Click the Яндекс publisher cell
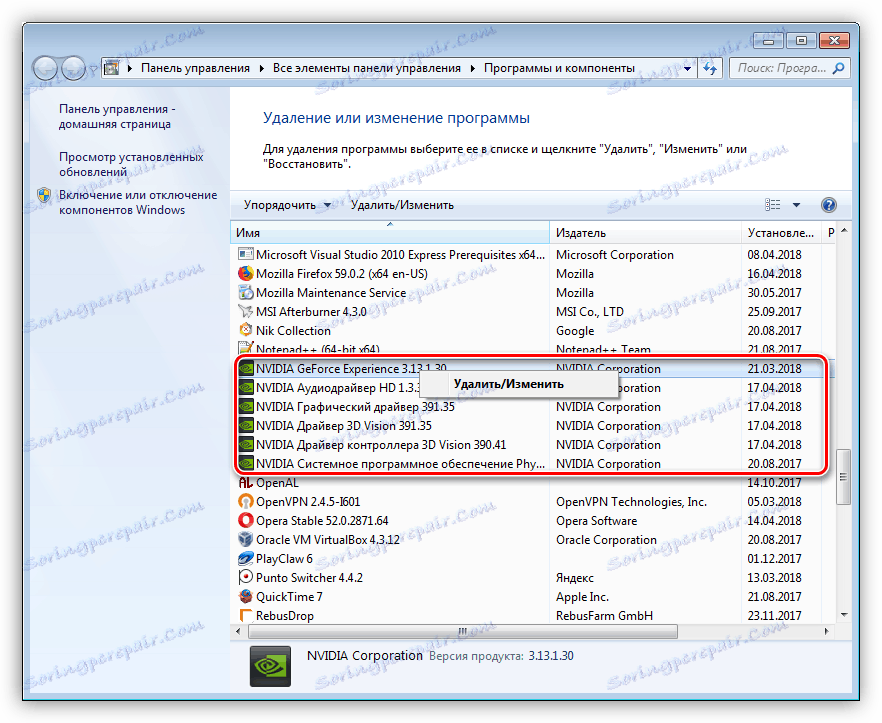Screen dimensions: 882x723 pyautogui.click(x=575, y=578)
